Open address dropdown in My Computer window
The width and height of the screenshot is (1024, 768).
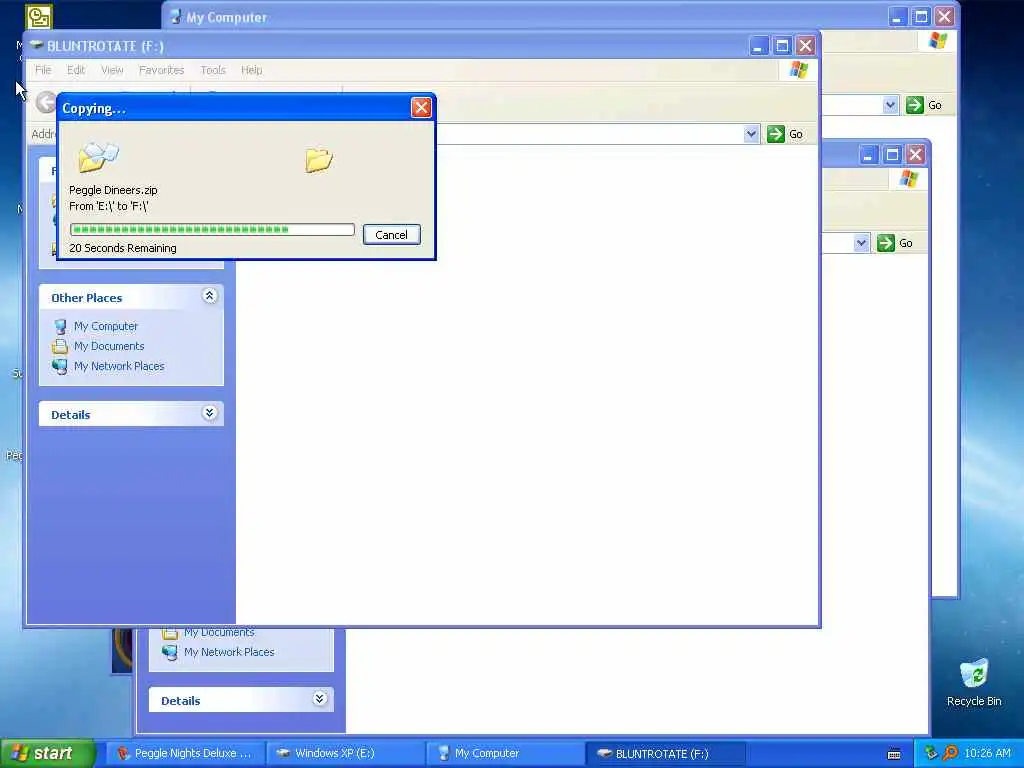click(x=890, y=105)
